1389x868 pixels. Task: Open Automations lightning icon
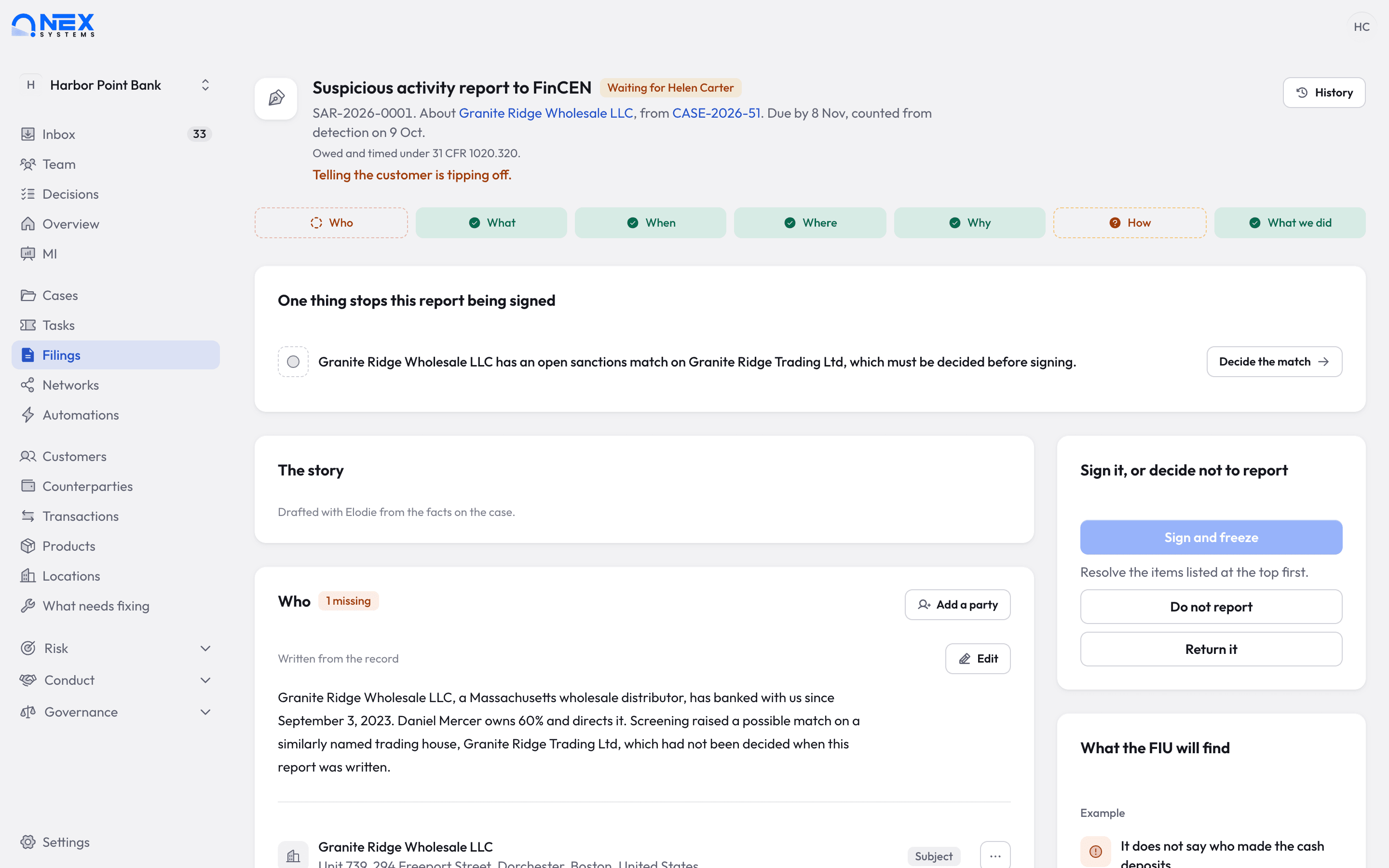(x=27, y=415)
